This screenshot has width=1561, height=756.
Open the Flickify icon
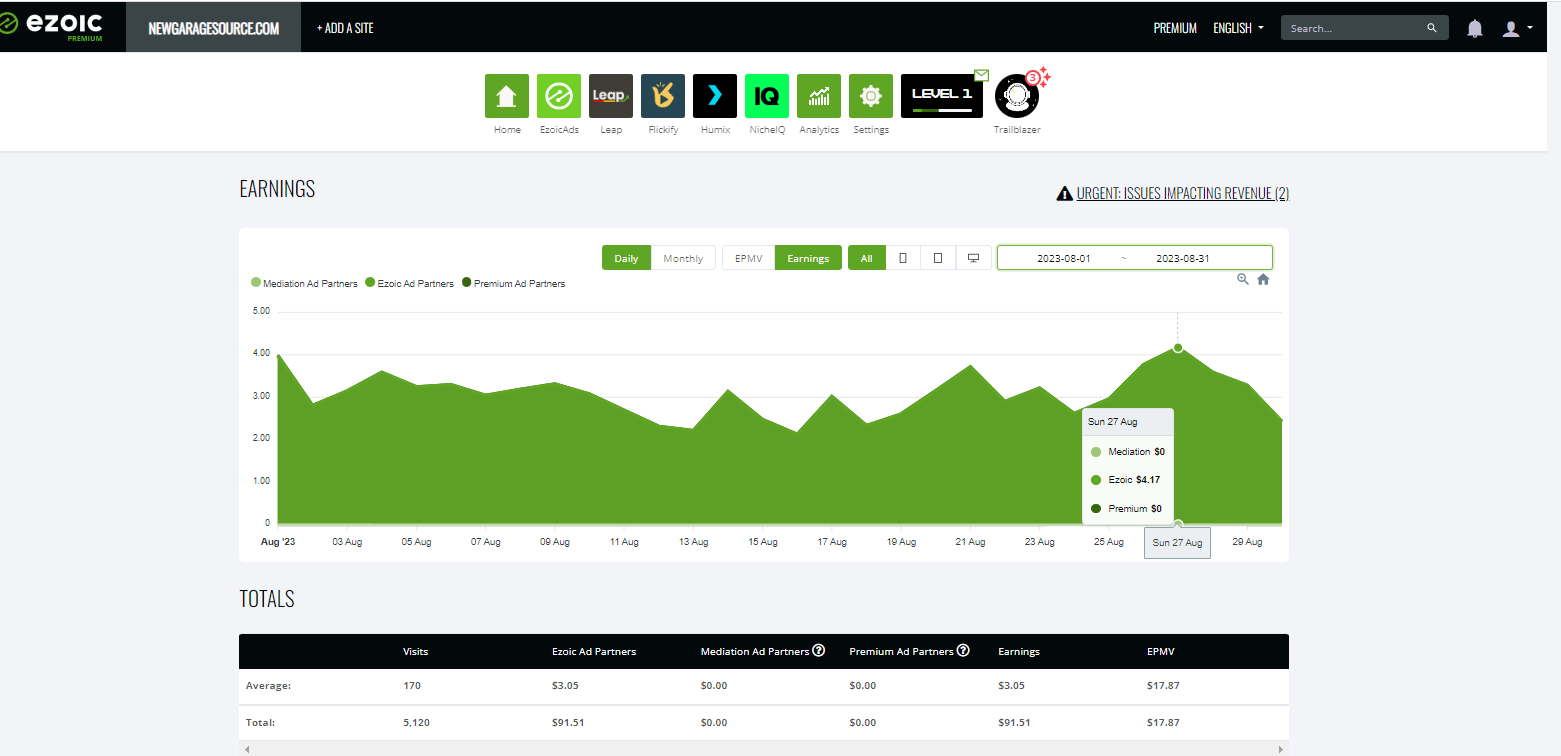point(663,96)
